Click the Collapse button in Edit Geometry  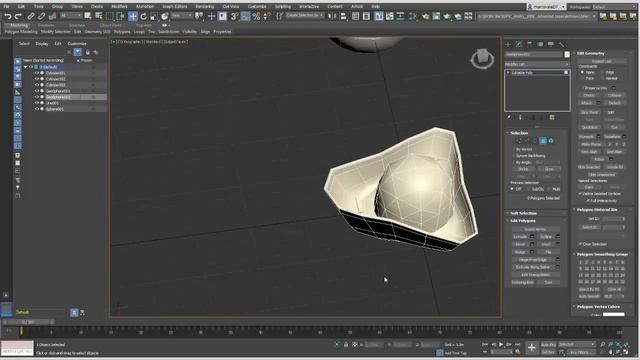pyautogui.click(x=615, y=96)
